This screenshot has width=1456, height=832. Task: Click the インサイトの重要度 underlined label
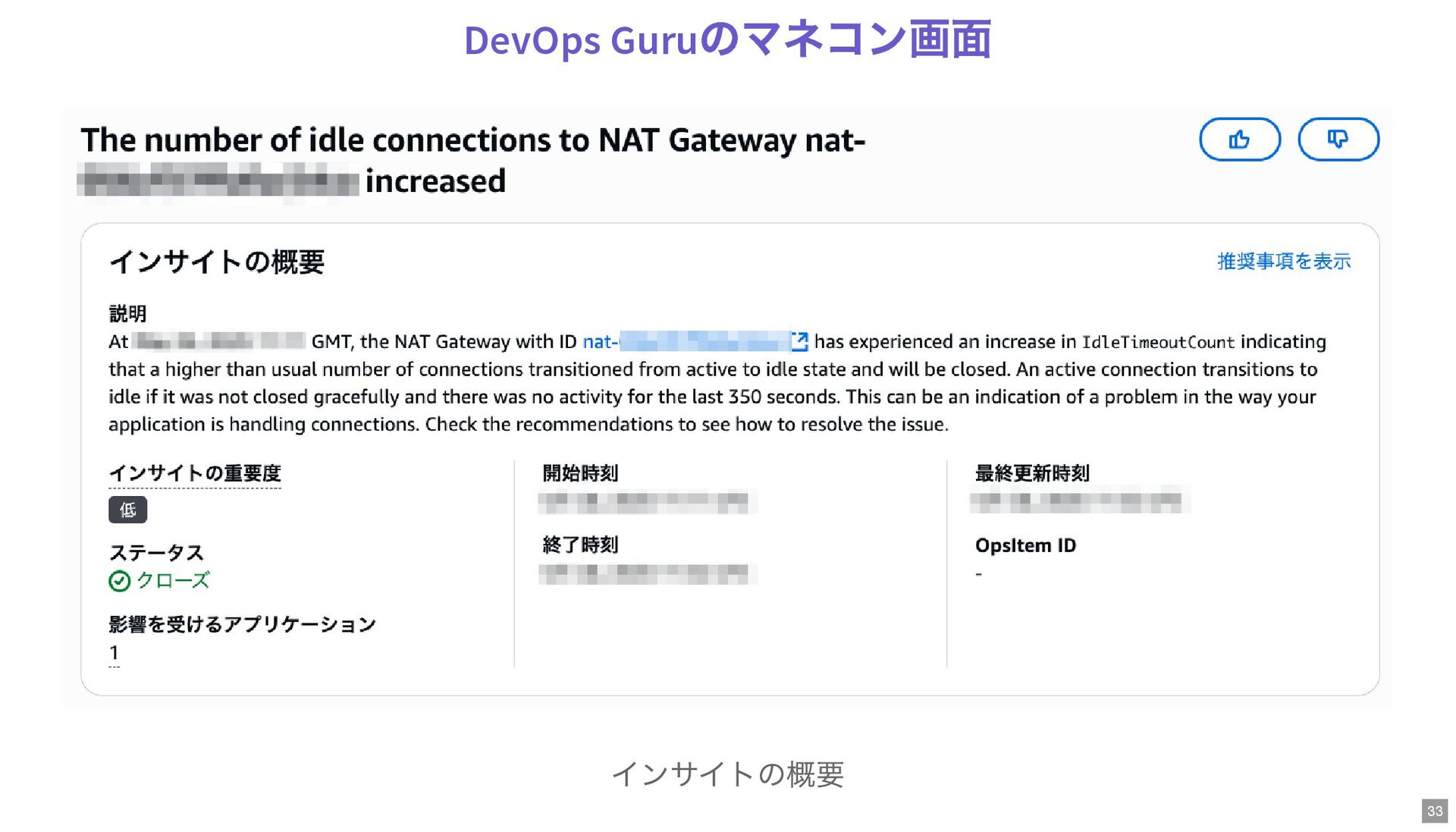point(195,473)
